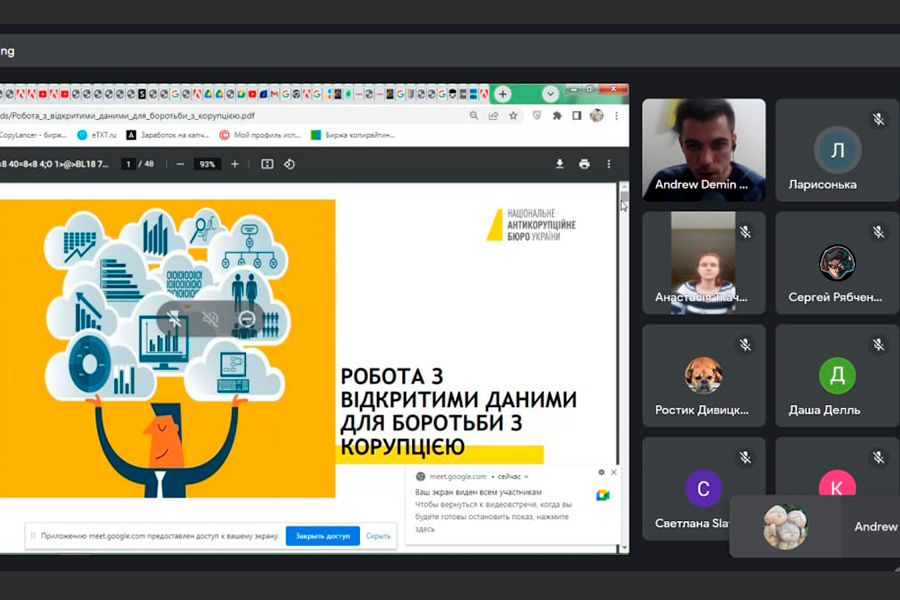Select Сергей Рябчен participant tile
The height and width of the screenshot is (600, 900).
pyautogui.click(x=837, y=263)
